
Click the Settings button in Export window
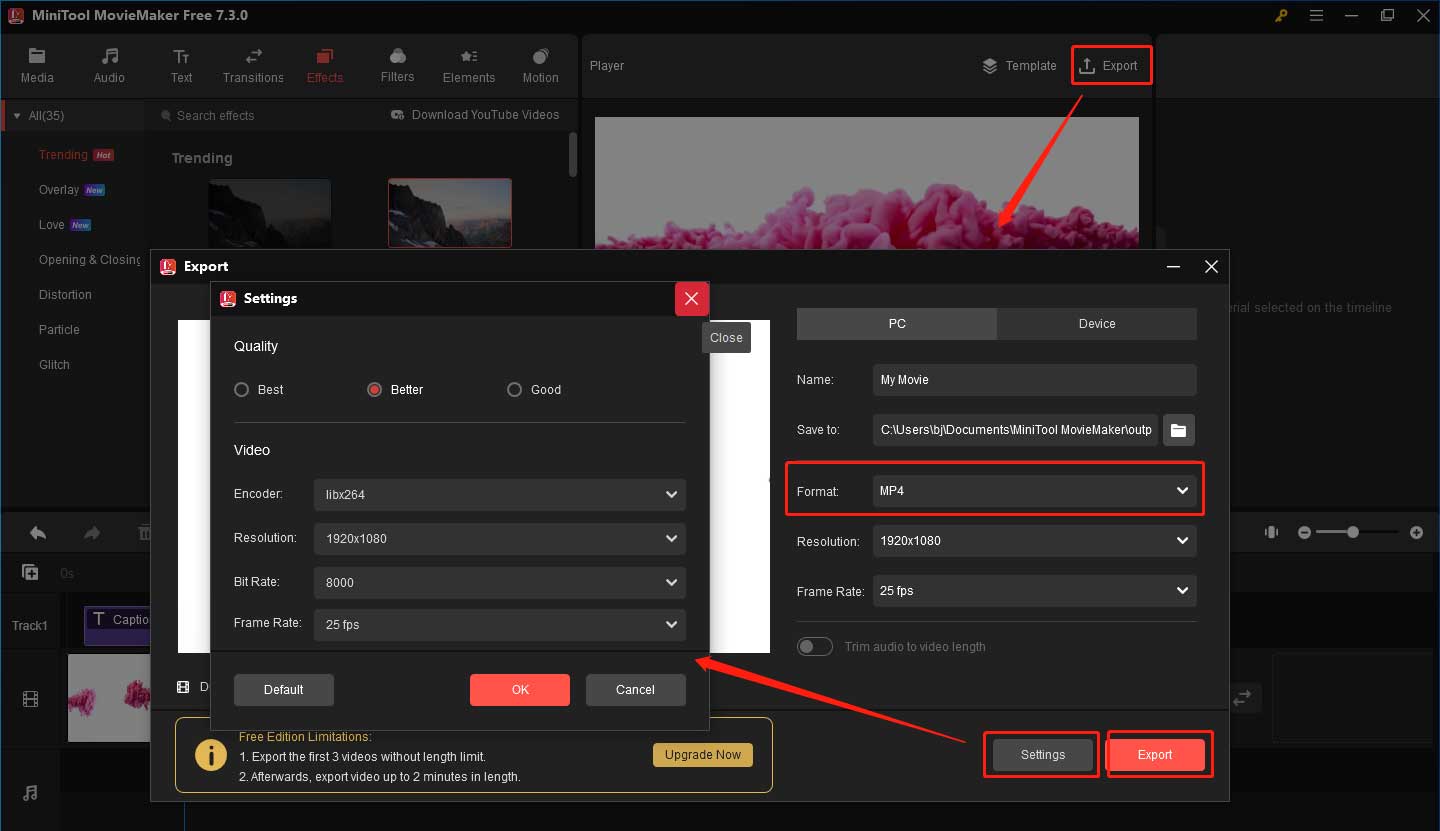tap(1043, 755)
